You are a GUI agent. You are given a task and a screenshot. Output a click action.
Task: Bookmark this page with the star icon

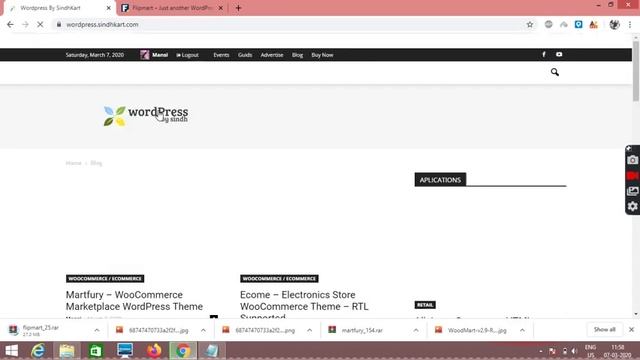click(530, 24)
